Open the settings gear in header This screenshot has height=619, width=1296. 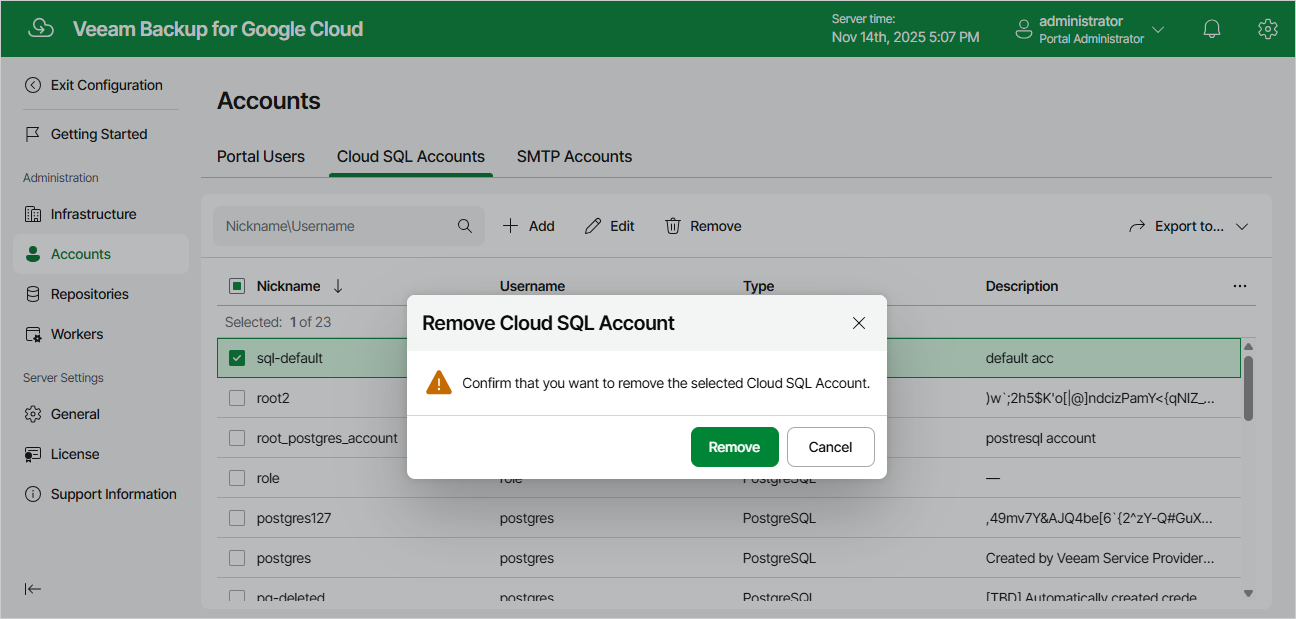pyautogui.click(x=1267, y=29)
